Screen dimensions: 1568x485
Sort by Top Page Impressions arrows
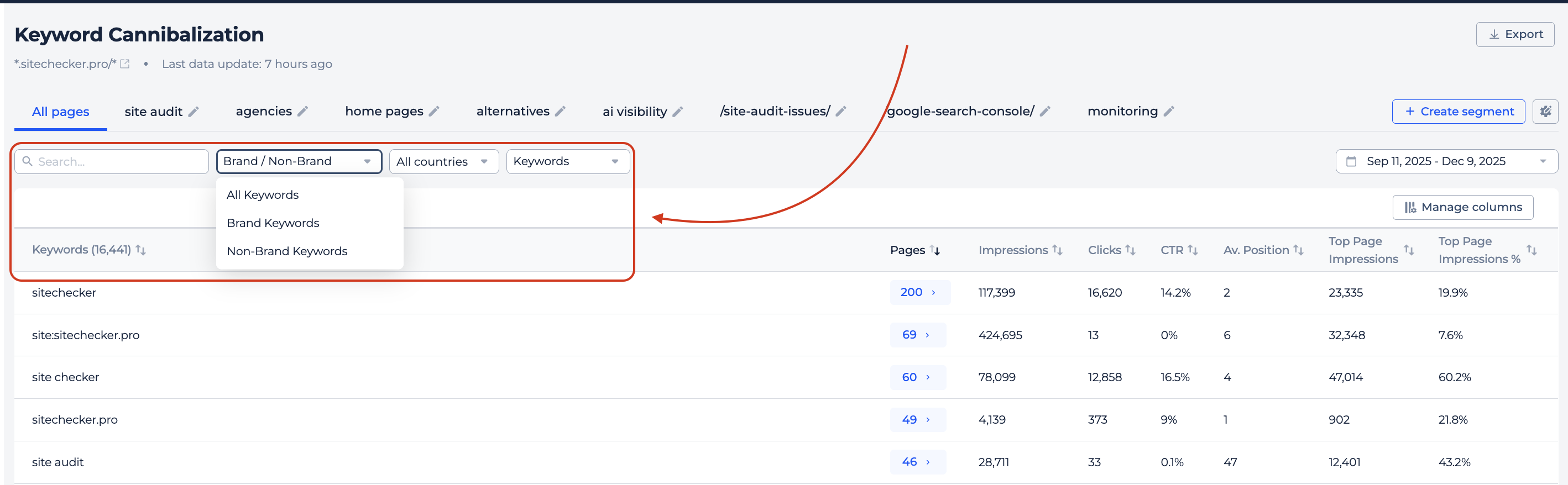tap(1409, 250)
